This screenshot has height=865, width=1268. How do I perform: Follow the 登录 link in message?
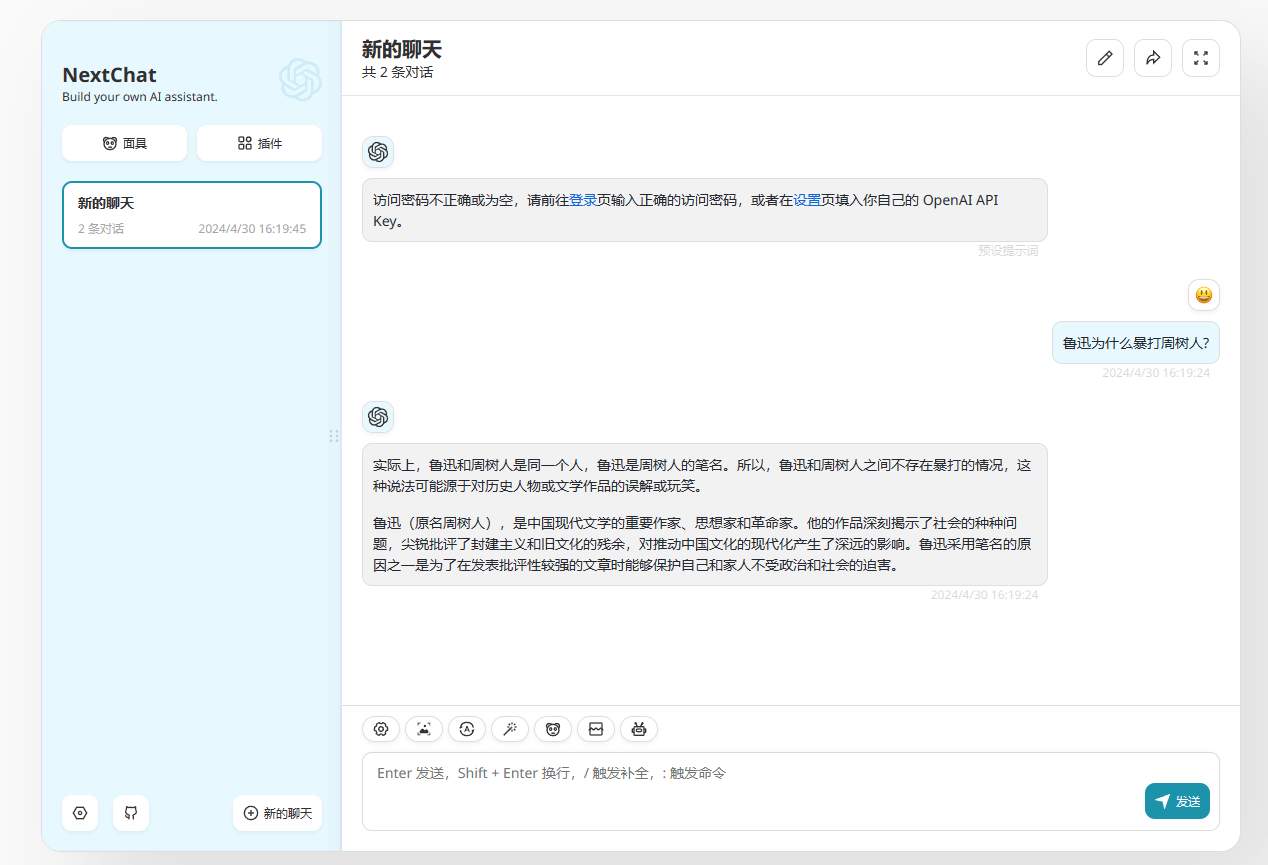click(x=583, y=200)
